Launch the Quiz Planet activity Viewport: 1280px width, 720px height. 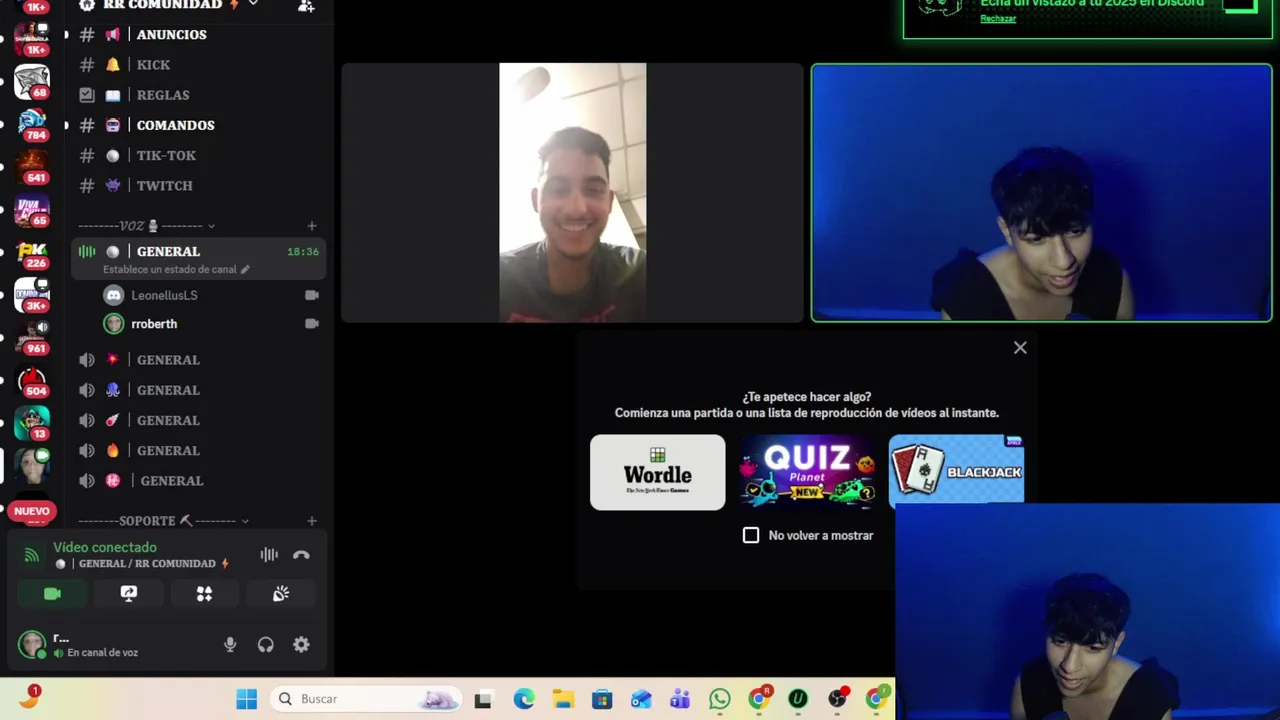(x=807, y=472)
